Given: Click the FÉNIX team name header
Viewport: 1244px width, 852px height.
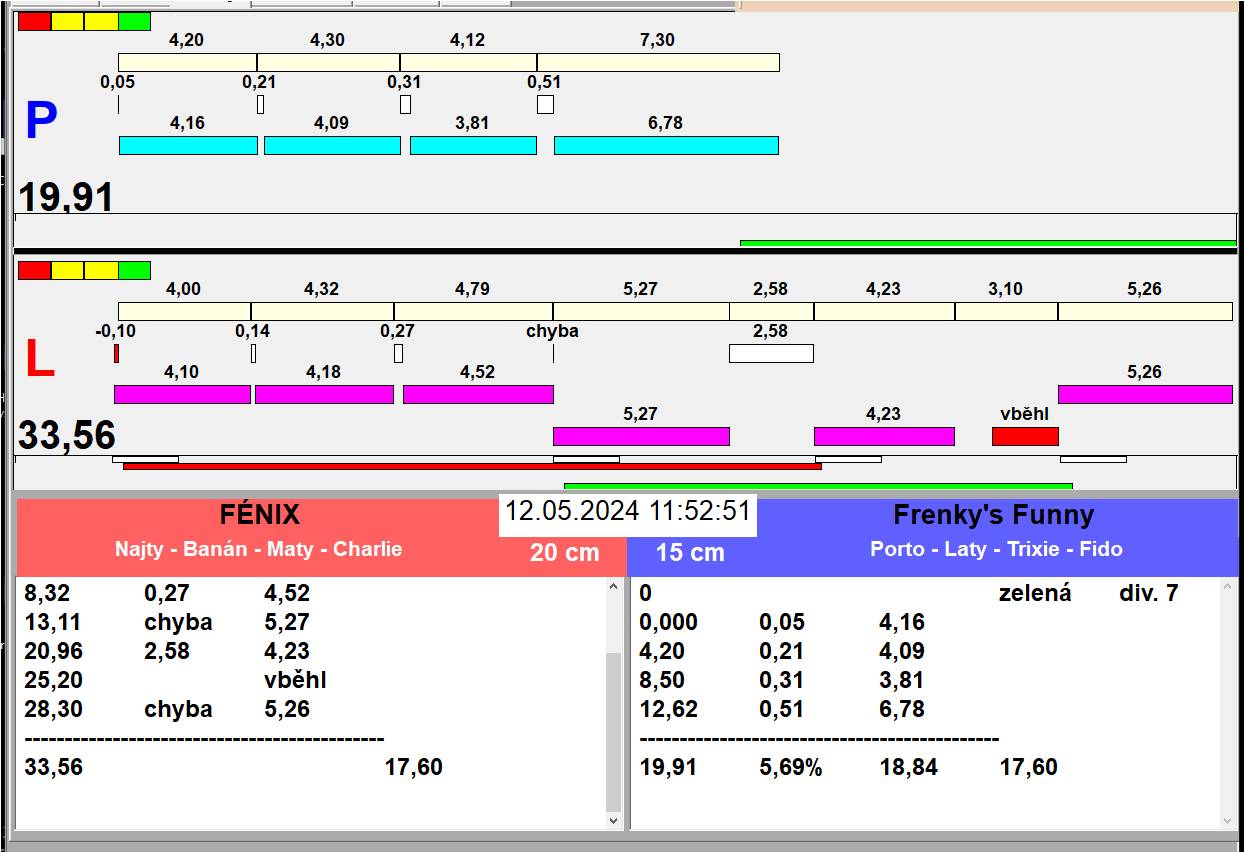Looking at the screenshot, I should pyautogui.click(x=260, y=515).
